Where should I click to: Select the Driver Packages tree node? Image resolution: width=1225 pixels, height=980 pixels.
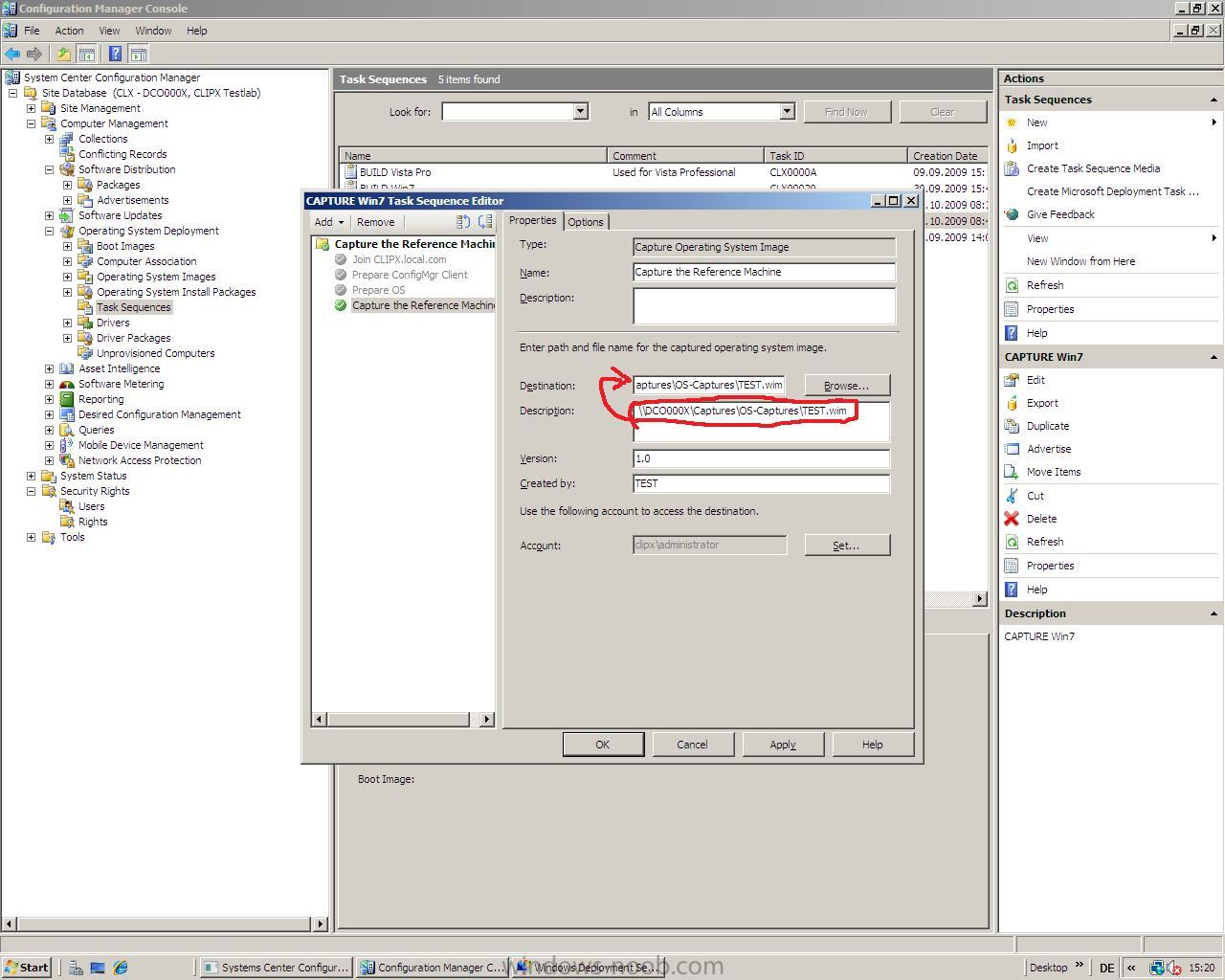[x=134, y=338]
